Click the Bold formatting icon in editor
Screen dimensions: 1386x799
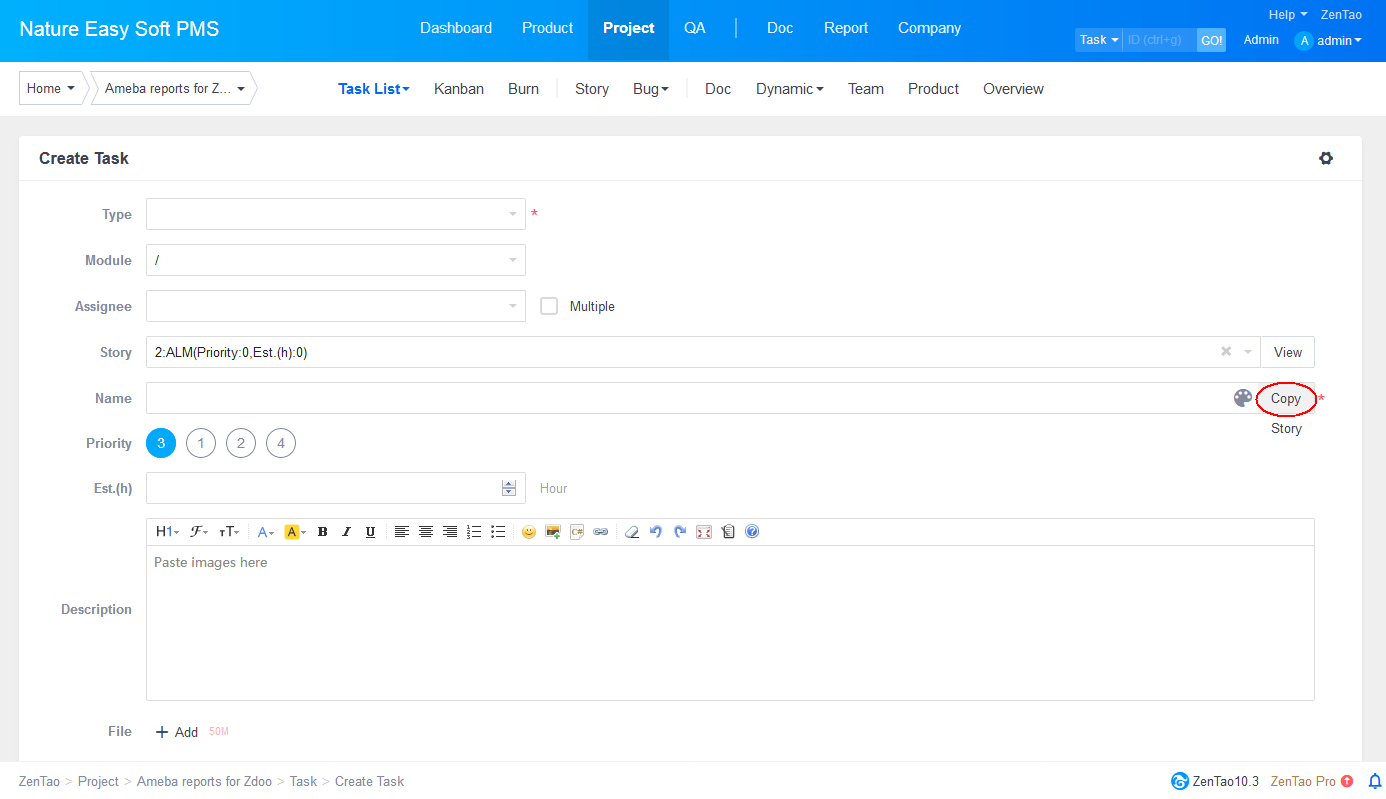click(322, 532)
